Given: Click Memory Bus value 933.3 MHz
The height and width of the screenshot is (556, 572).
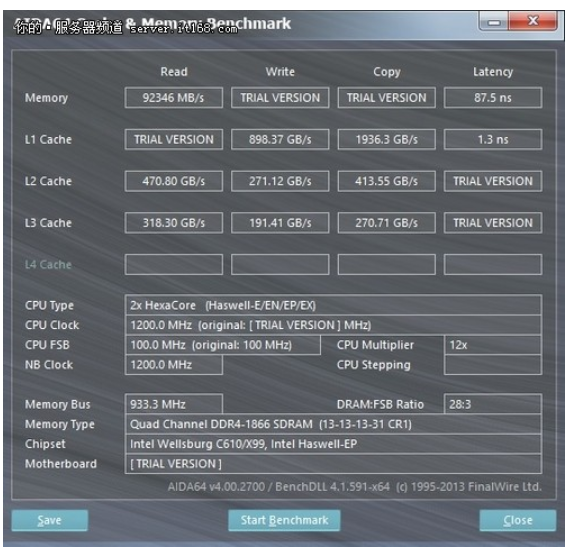Looking at the screenshot, I should 174,404.
